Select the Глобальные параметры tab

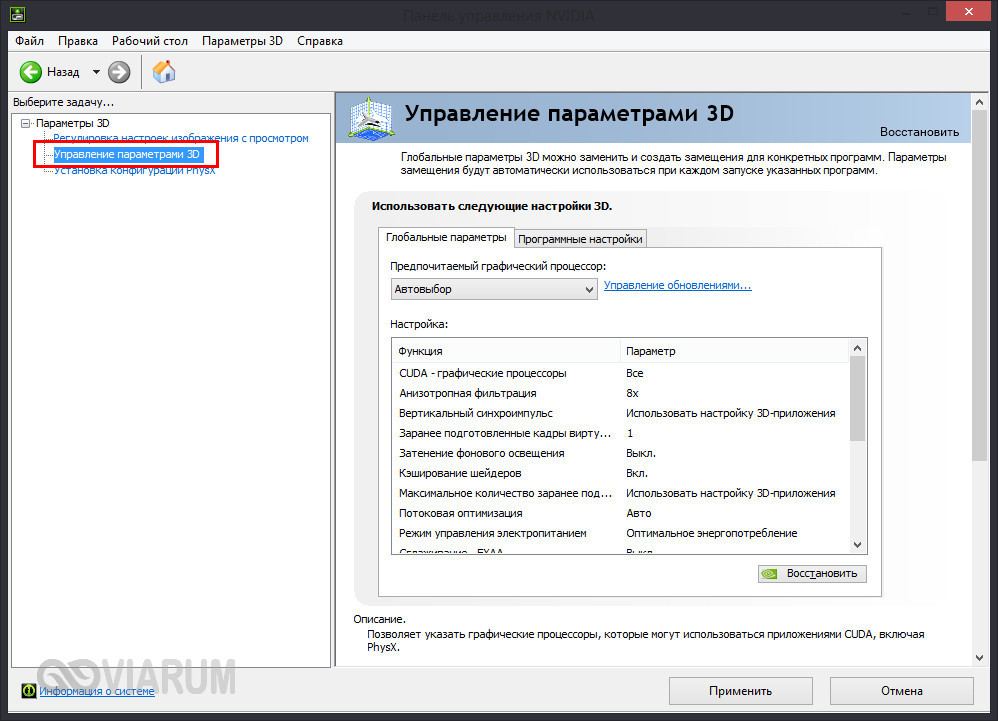pos(446,237)
